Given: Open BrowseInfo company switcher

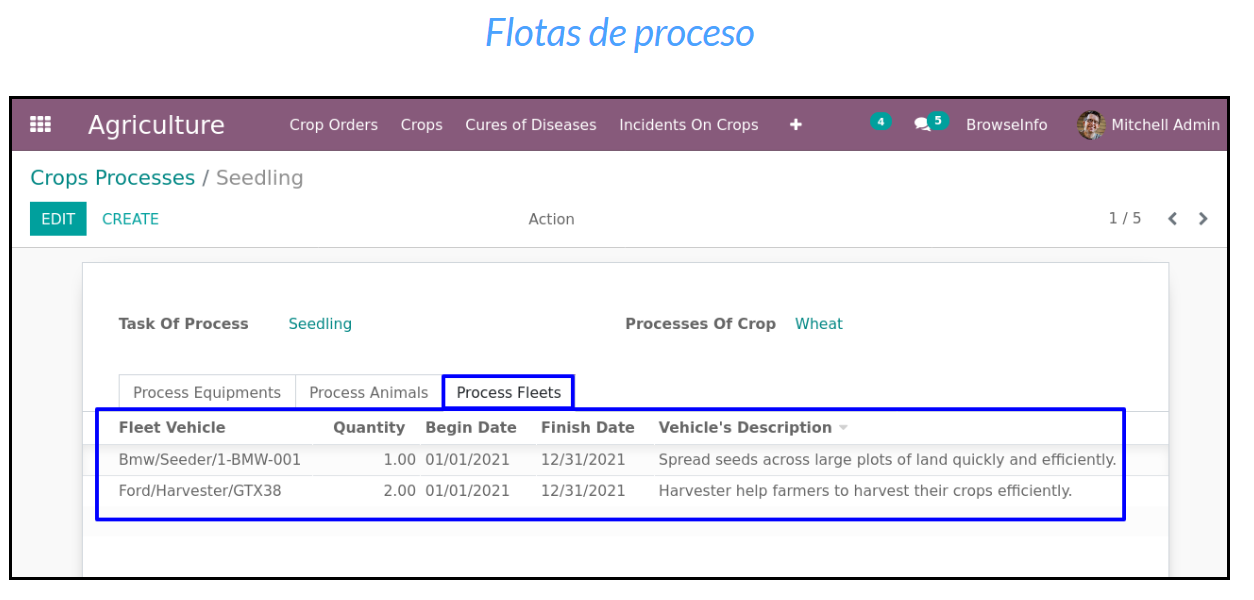Looking at the screenshot, I should pyautogui.click(x=1006, y=125).
